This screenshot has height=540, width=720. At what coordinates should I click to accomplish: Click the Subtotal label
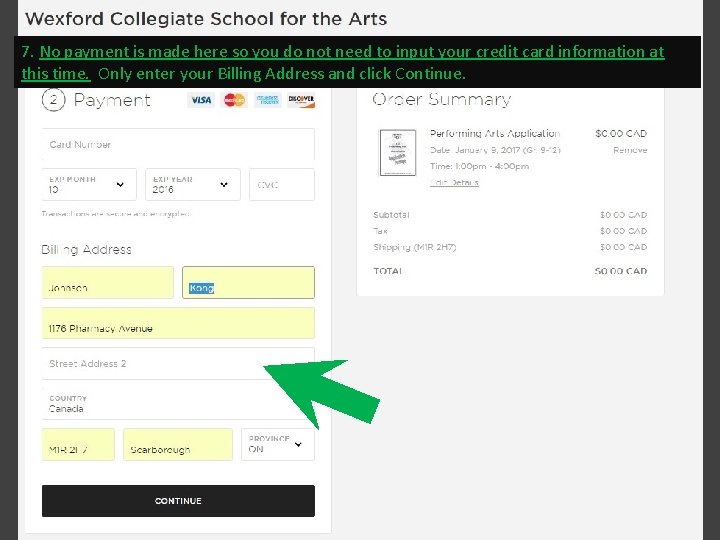(x=391, y=215)
